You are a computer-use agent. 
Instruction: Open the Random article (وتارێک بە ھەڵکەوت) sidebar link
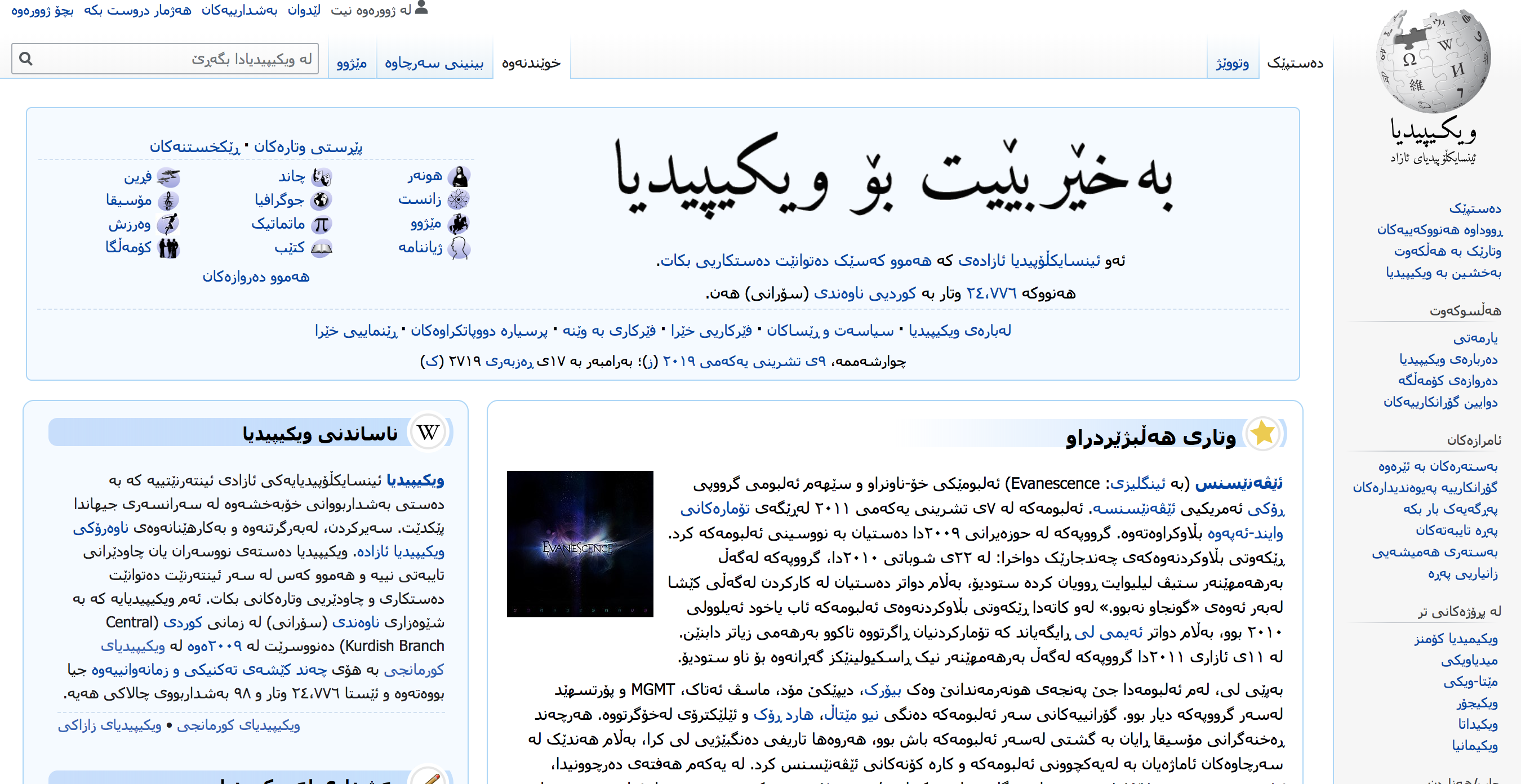(1447, 251)
